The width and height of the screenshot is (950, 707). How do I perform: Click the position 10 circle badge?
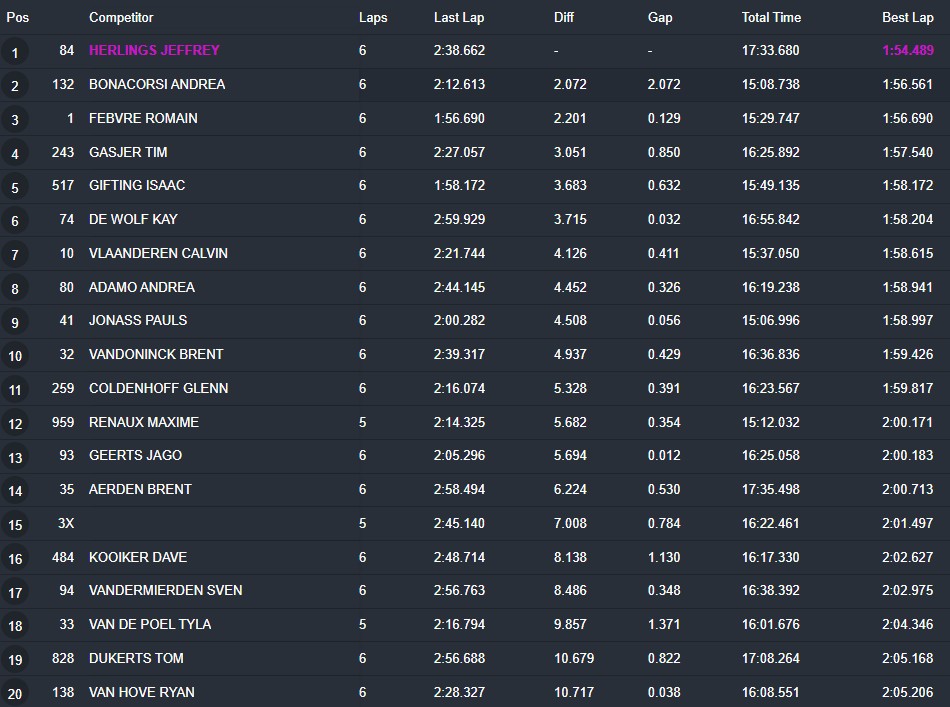pyautogui.click(x=15, y=356)
